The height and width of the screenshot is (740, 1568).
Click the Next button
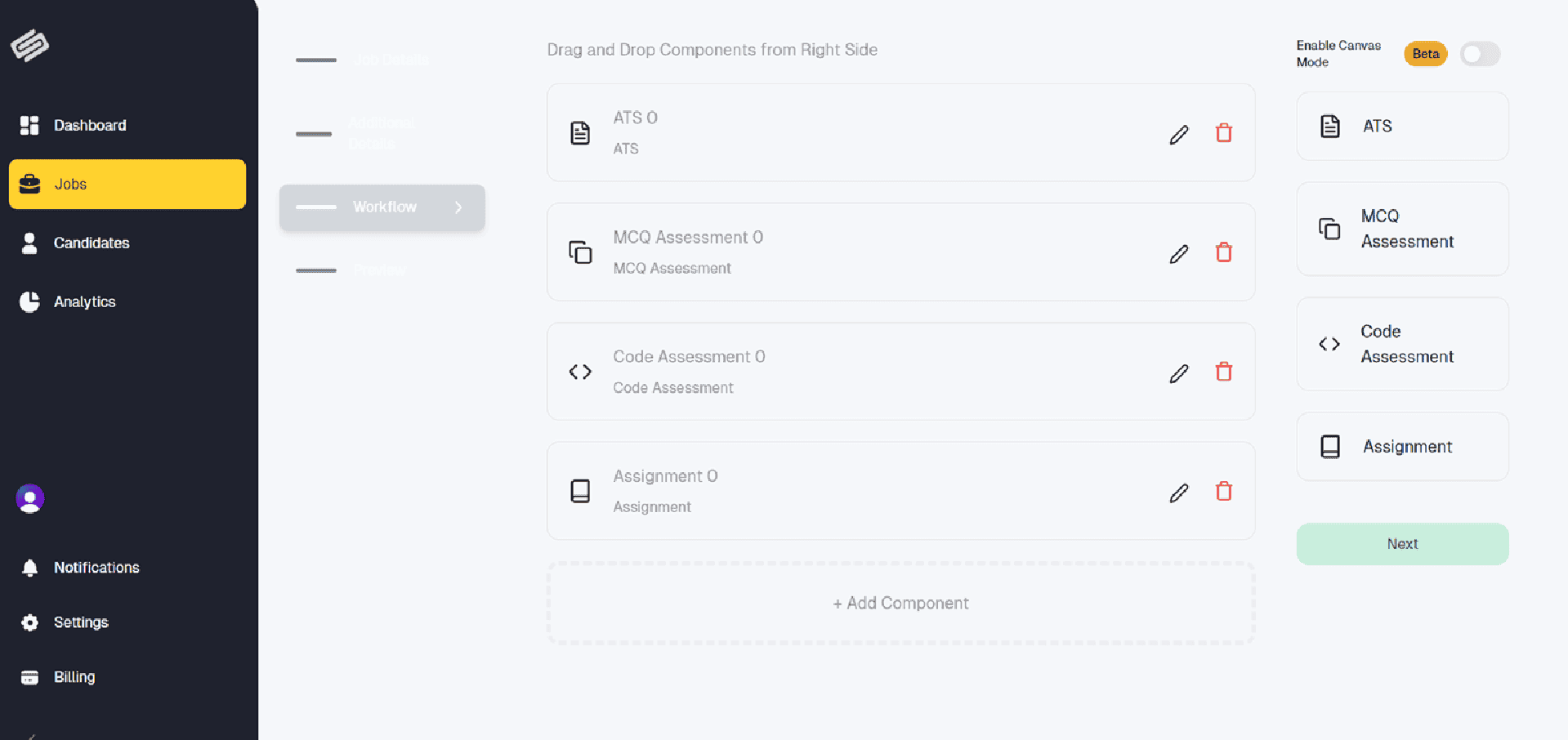[x=1402, y=544]
